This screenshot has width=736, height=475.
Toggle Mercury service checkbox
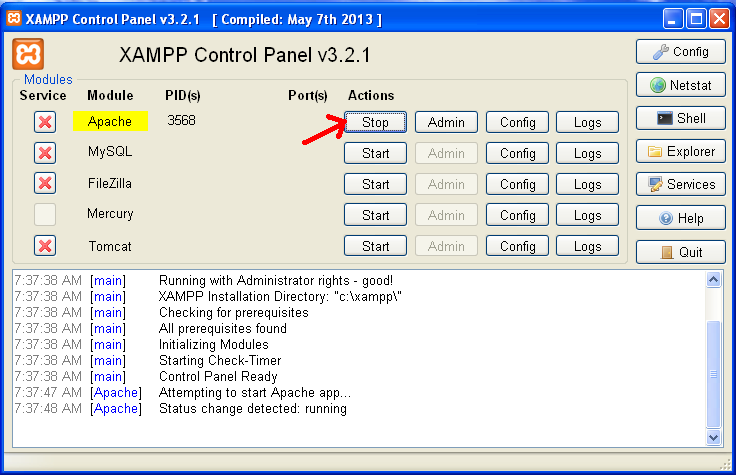tap(45, 215)
